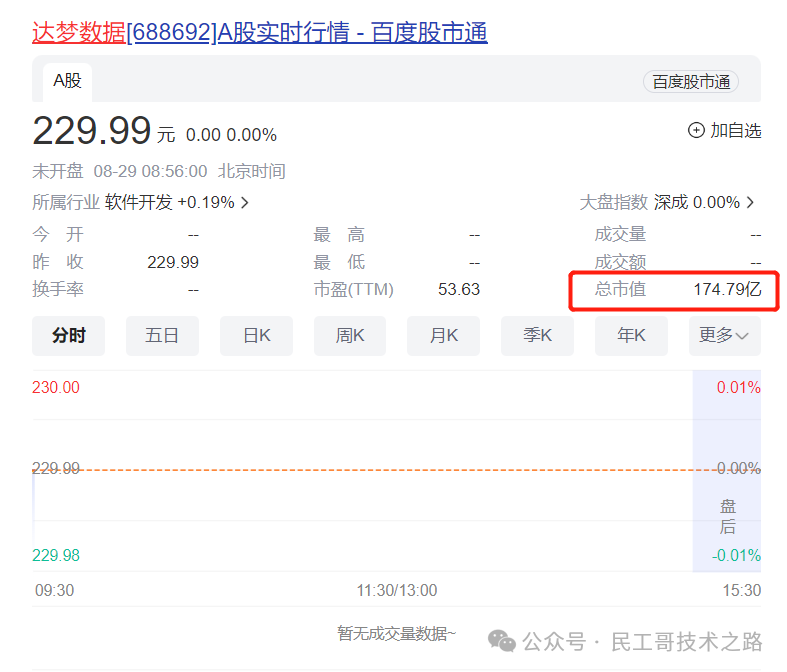Screen dimensions: 787x672
Task: Add the stock via the 加自选 label
Action: [736, 130]
